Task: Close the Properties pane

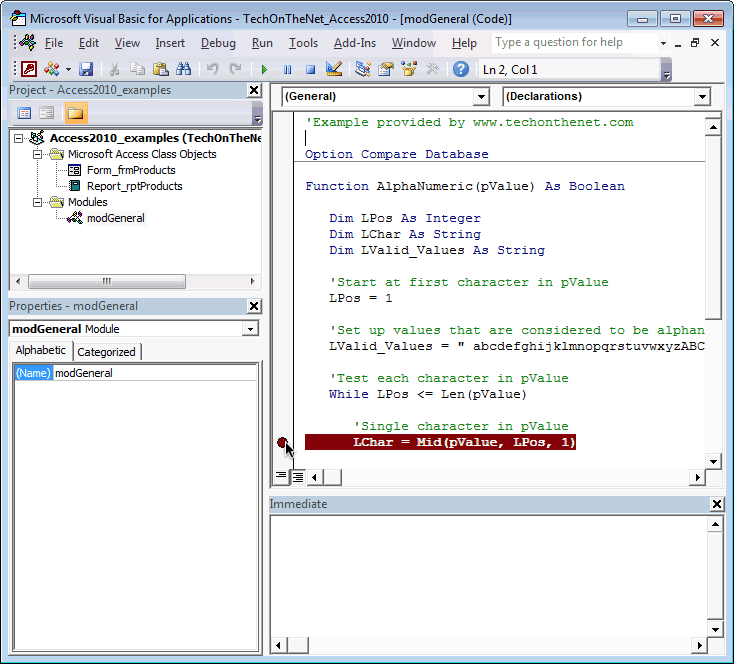Action: tap(254, 306)
